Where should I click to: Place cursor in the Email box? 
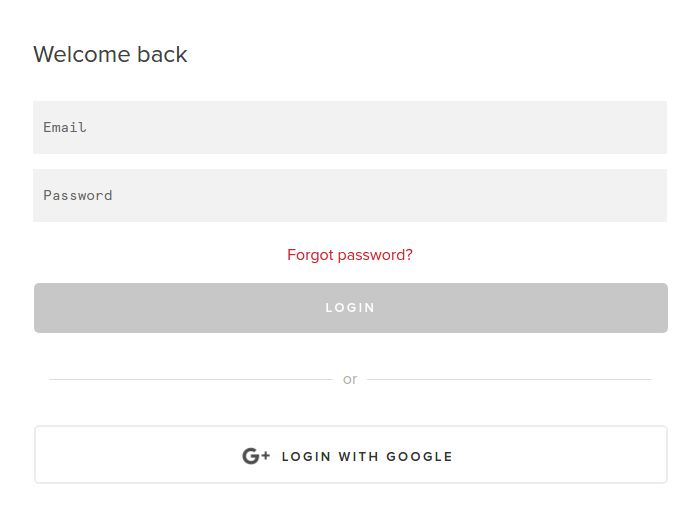click(350, 127)
